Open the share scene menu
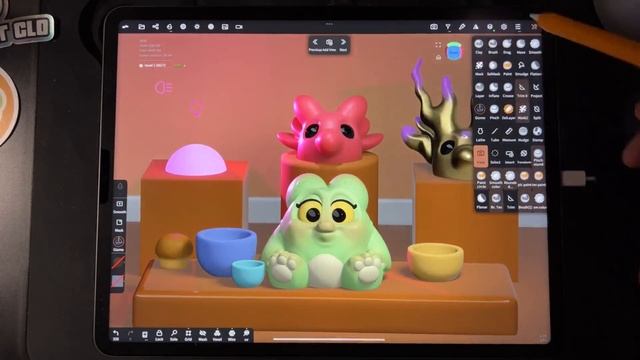 (x=156, y=27)
